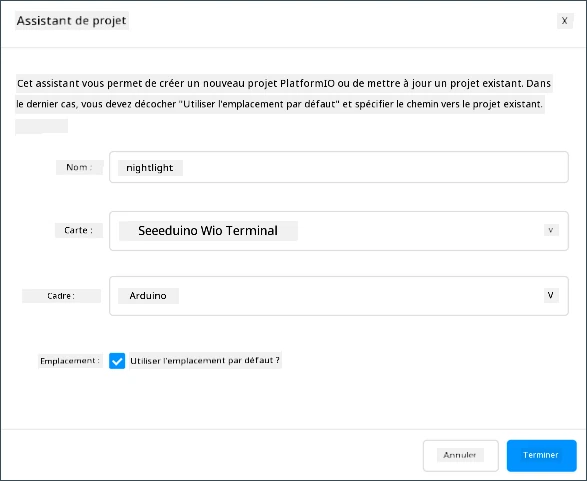The width and height of the screenshot is (587, 481).
Task: Click the 'Arduino' selected framework value
Action: (x=148, y=296)
